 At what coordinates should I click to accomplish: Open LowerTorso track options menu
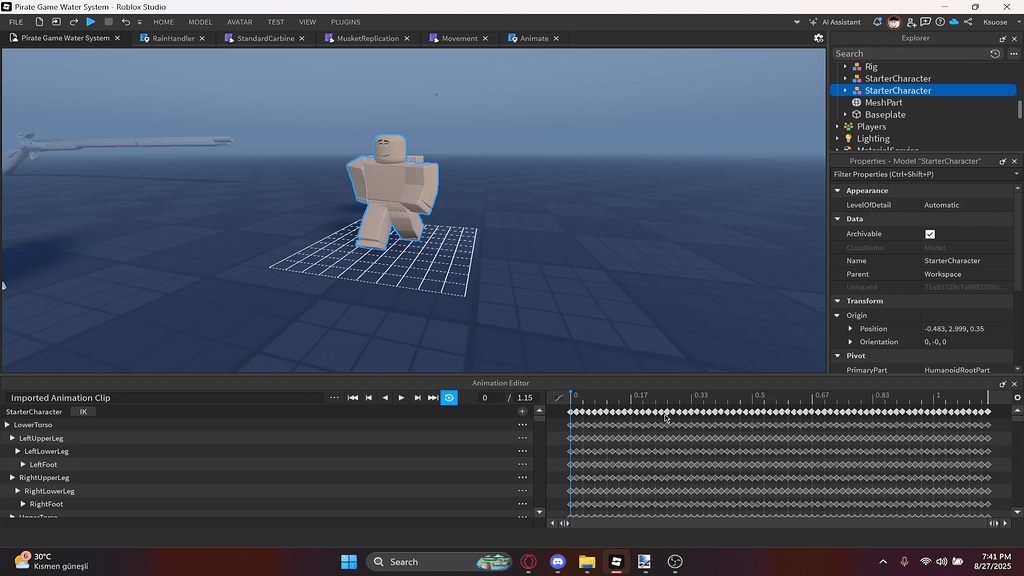coord(522,424)
